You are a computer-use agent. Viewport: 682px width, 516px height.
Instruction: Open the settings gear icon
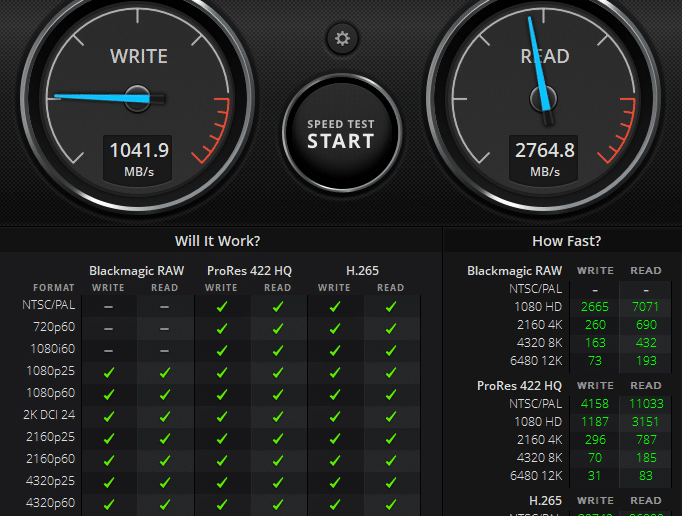point(342,38)
